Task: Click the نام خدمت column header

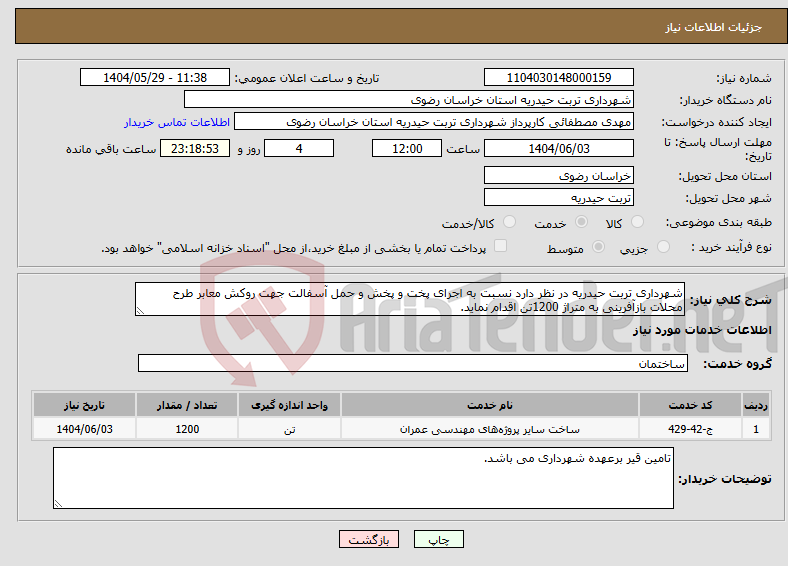Action: 489,405
